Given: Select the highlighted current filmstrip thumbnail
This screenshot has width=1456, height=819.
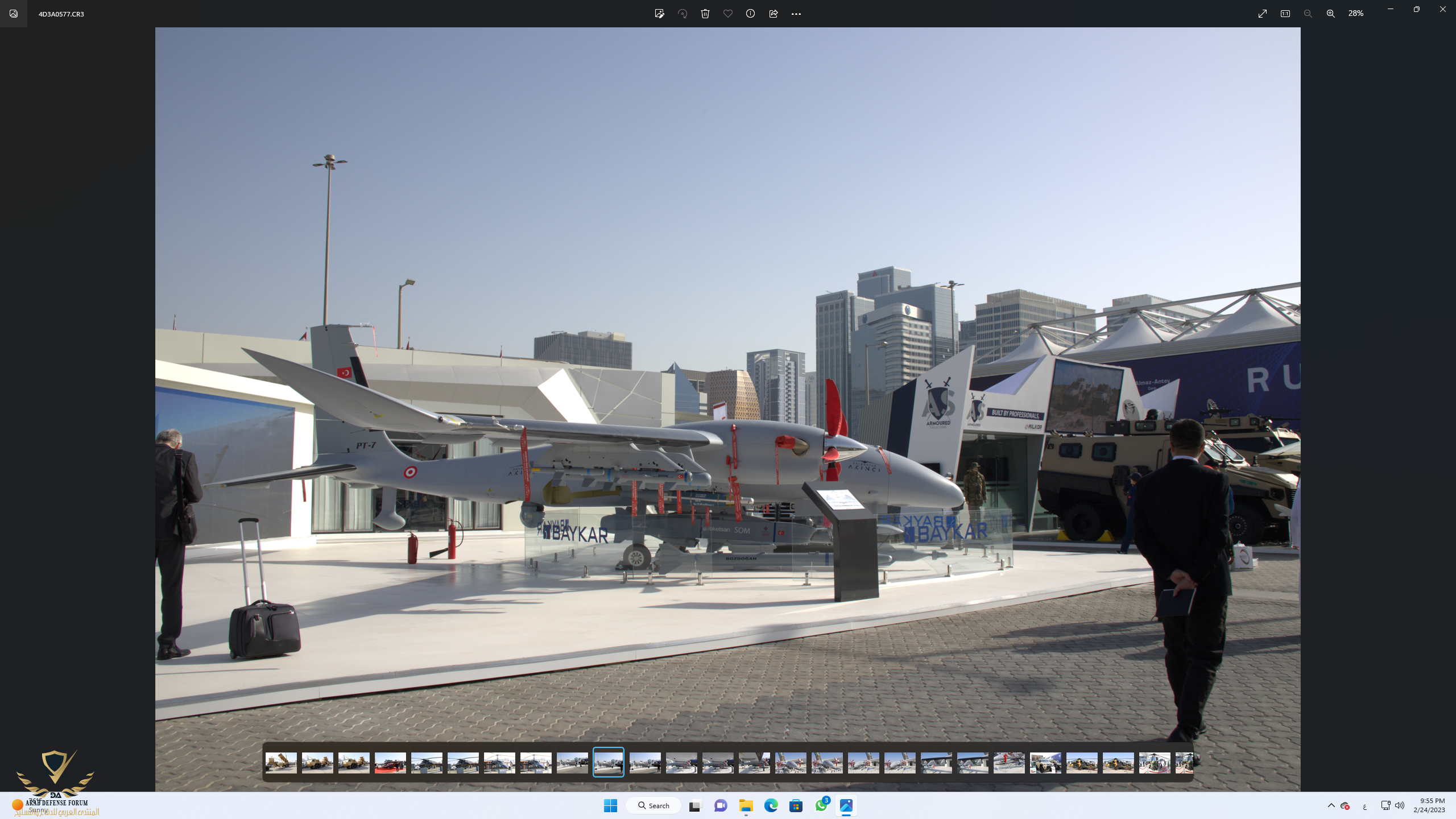Looking at the screenshot, I should click(x=609, y=762).
